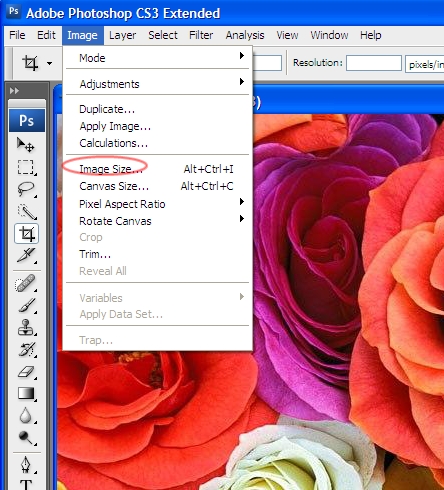The image size is (444, 490).
Task: Open the Filter menu
Action: coord(201,35)
